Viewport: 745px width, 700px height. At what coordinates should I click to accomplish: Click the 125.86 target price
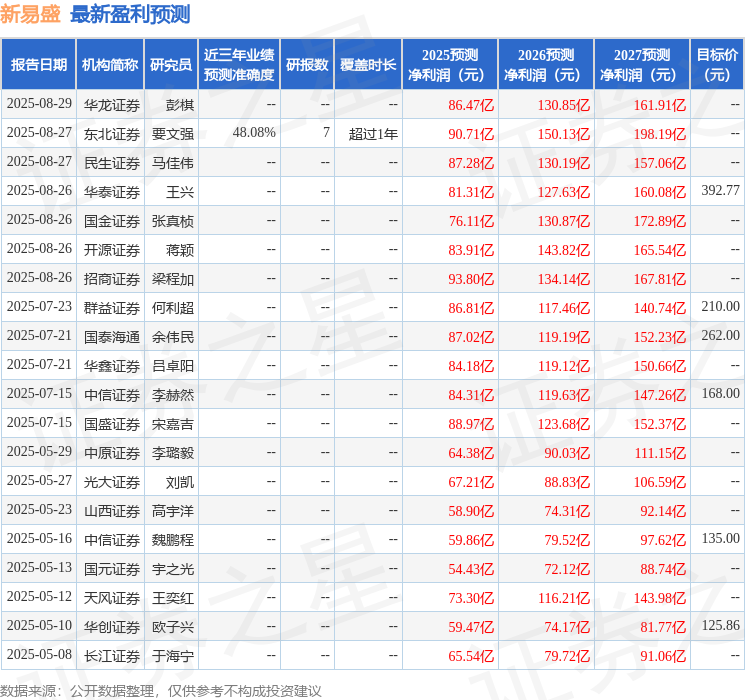pos(720,625)
